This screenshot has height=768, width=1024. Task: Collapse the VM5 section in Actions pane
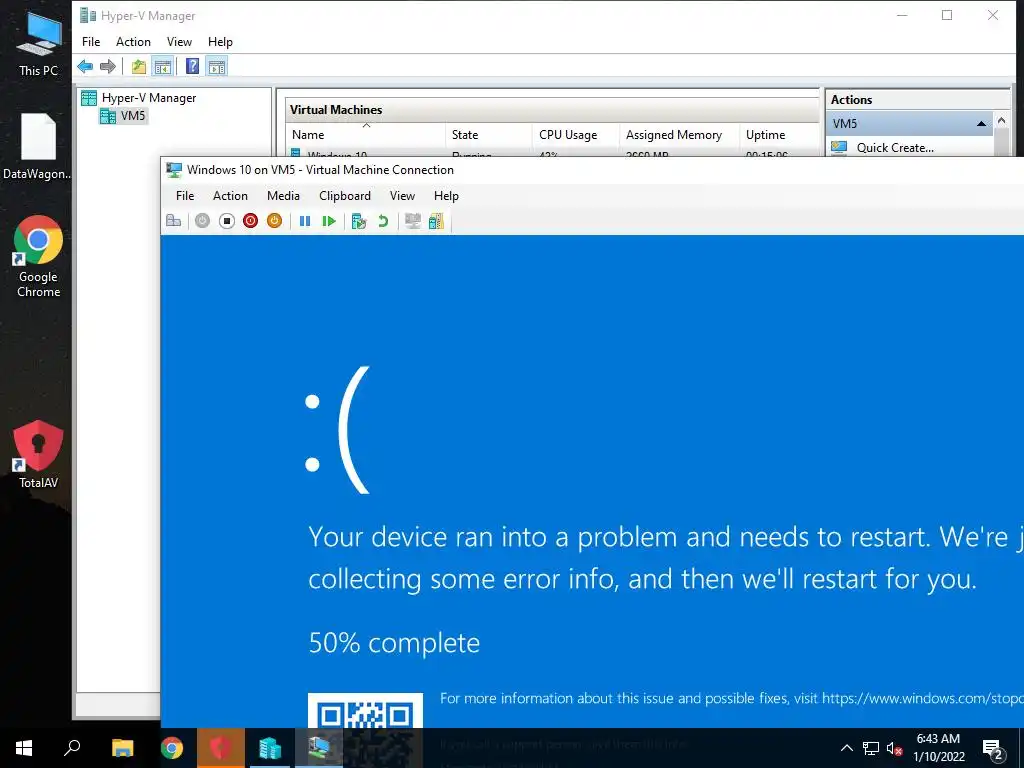[981, 123]
